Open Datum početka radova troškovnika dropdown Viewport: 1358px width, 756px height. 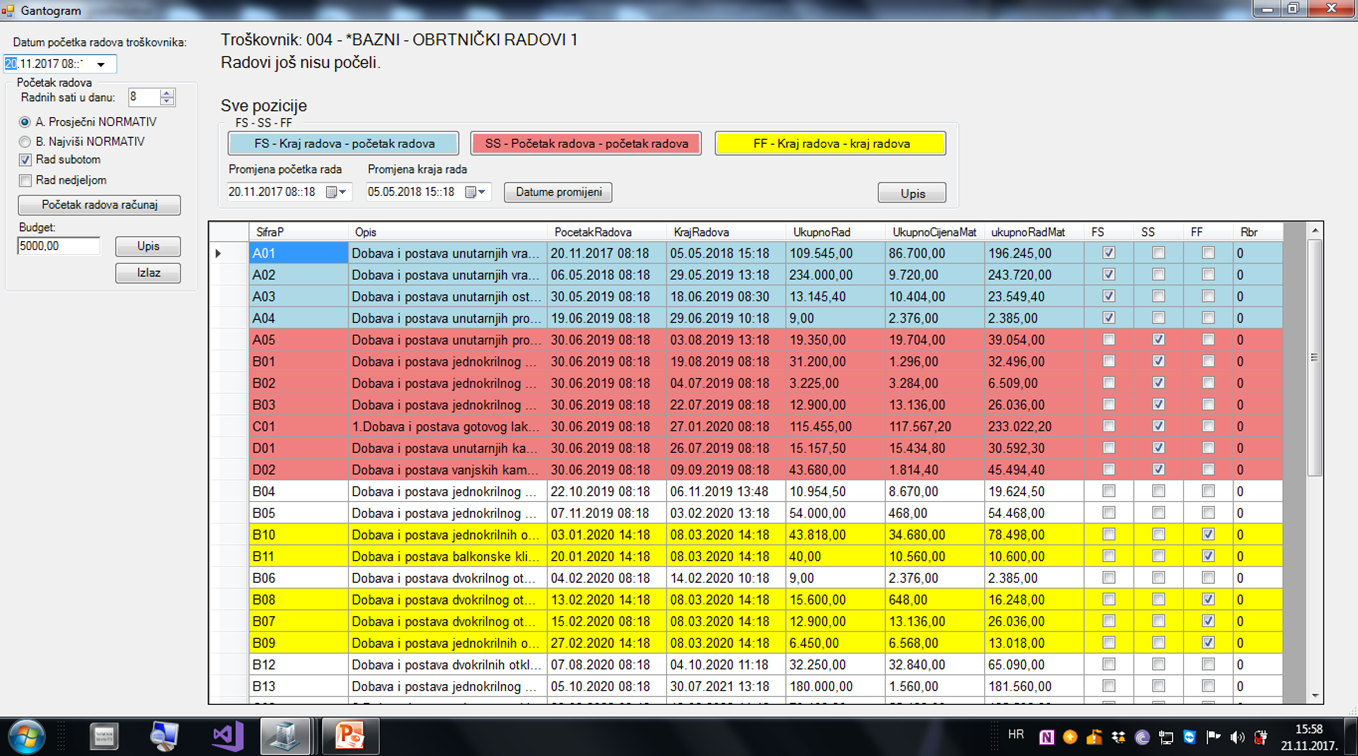[101, 65]
